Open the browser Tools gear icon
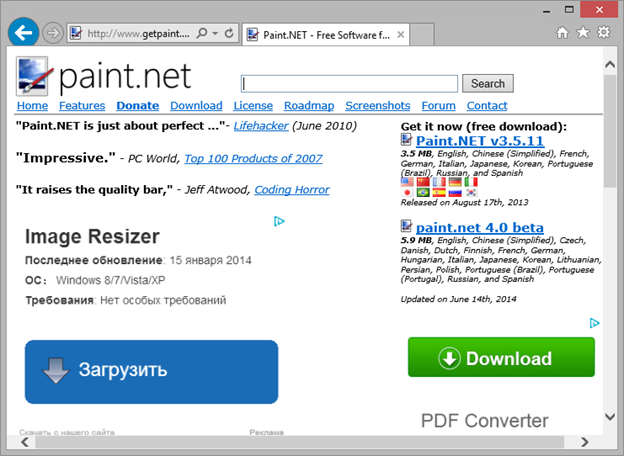 point(603,33)
